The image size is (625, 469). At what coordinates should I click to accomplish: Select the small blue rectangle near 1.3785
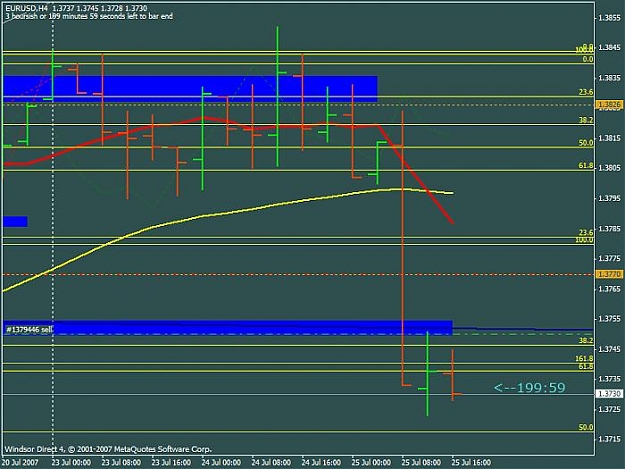click(15, 222)
